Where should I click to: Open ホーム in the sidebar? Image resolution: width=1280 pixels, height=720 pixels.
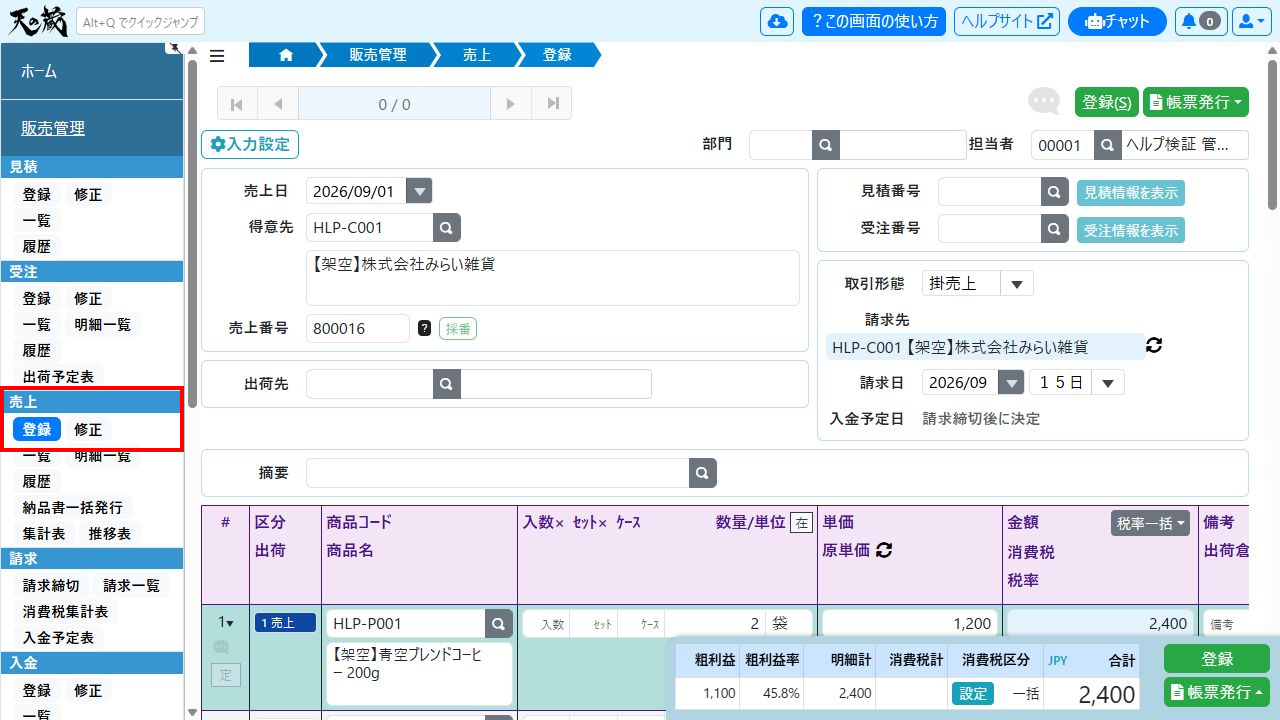(x=92, y=71)
